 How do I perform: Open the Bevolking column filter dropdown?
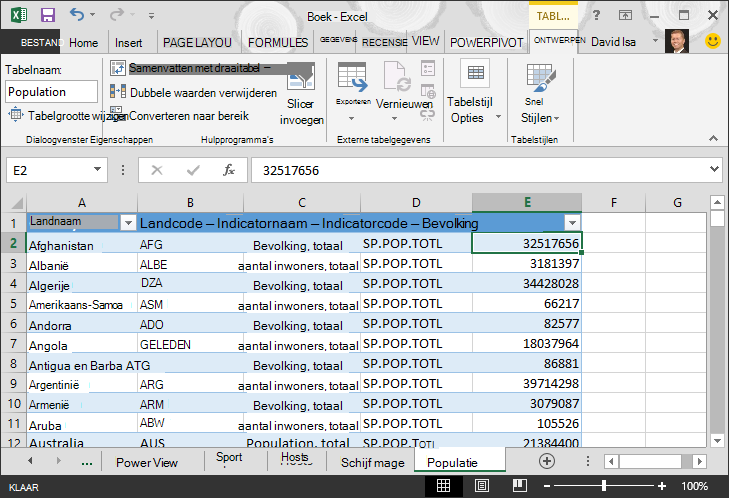(572, 223)
